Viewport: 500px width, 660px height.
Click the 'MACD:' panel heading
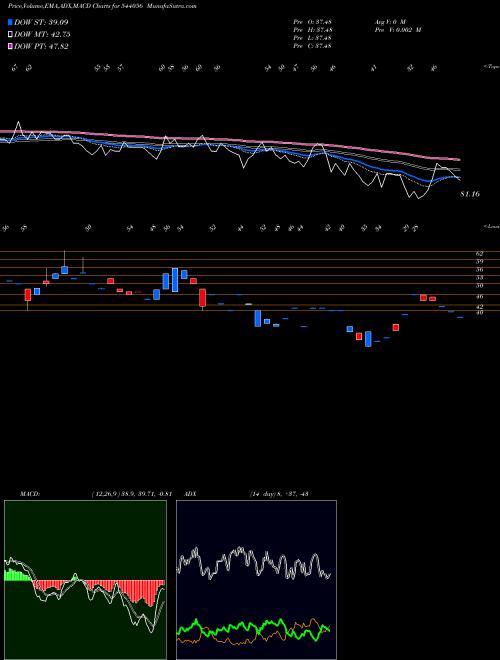(30, 494)
